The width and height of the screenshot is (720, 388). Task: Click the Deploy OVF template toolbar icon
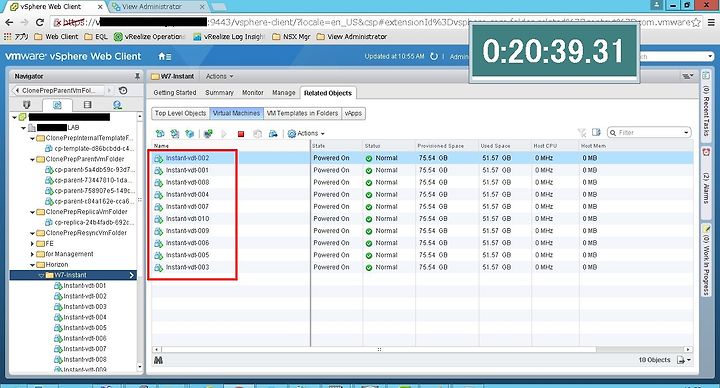189,134
